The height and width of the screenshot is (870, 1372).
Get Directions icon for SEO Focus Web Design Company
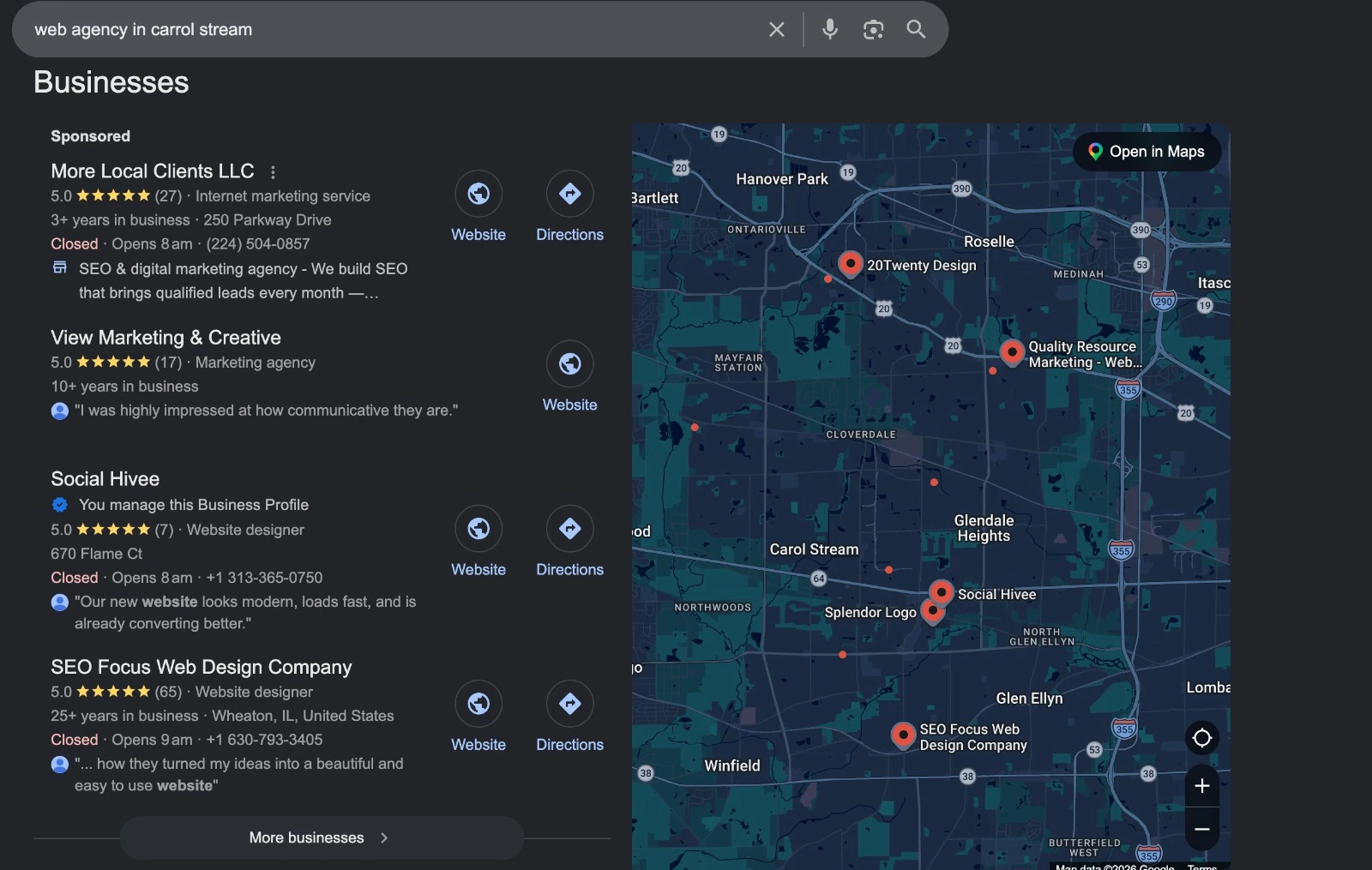pos(569,704)
